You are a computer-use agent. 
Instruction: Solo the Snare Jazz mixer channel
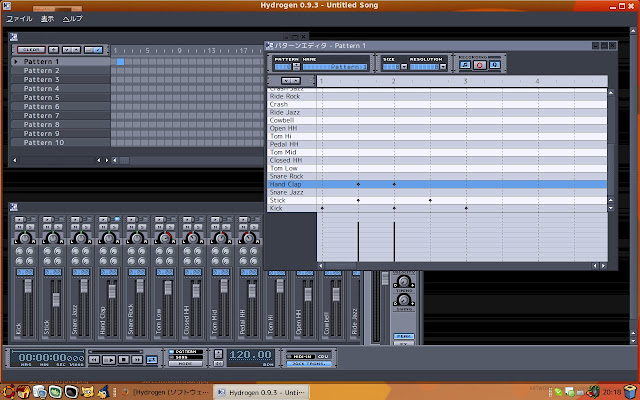pyautogui.click(x=87, y=227)
